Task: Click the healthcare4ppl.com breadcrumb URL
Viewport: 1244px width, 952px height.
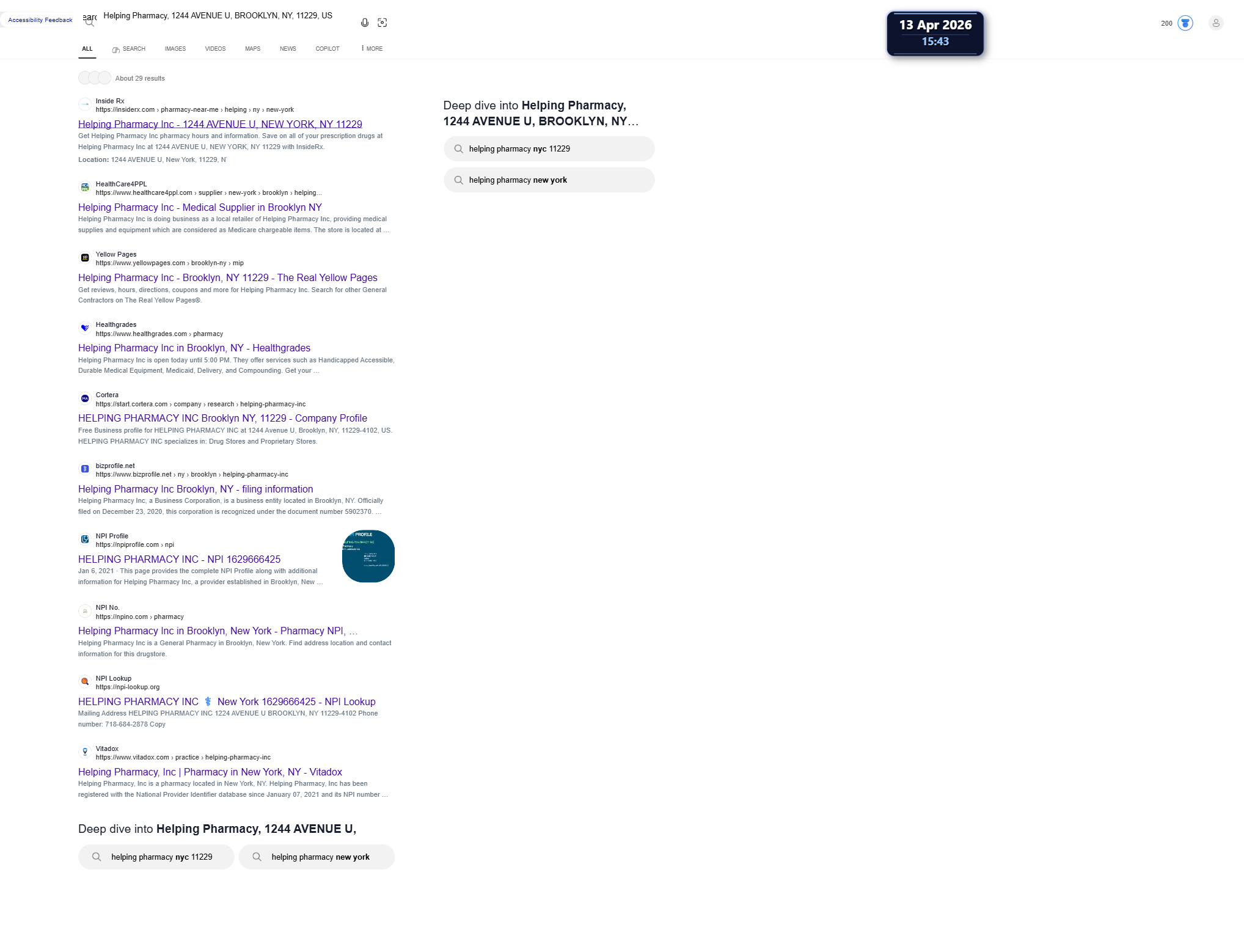Action: 209,193
